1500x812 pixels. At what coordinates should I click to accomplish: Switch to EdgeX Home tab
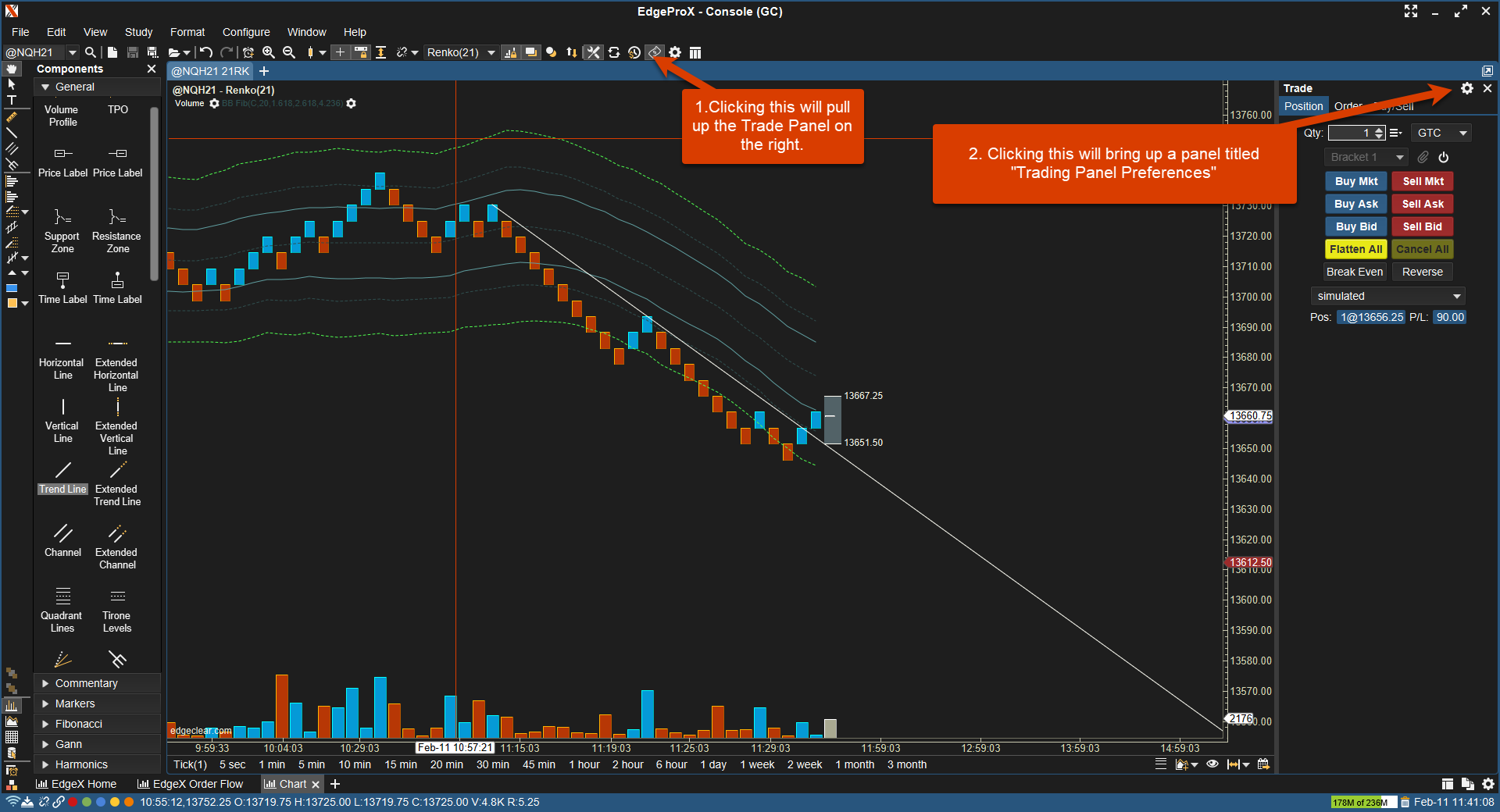click(76, 784)
